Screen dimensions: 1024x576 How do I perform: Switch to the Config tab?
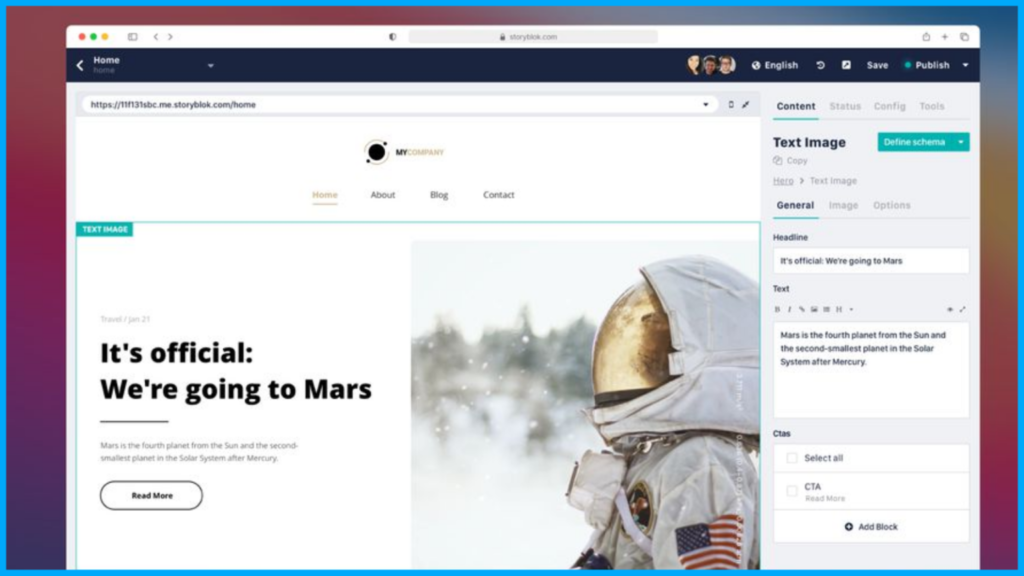click(x=889, y=106)
